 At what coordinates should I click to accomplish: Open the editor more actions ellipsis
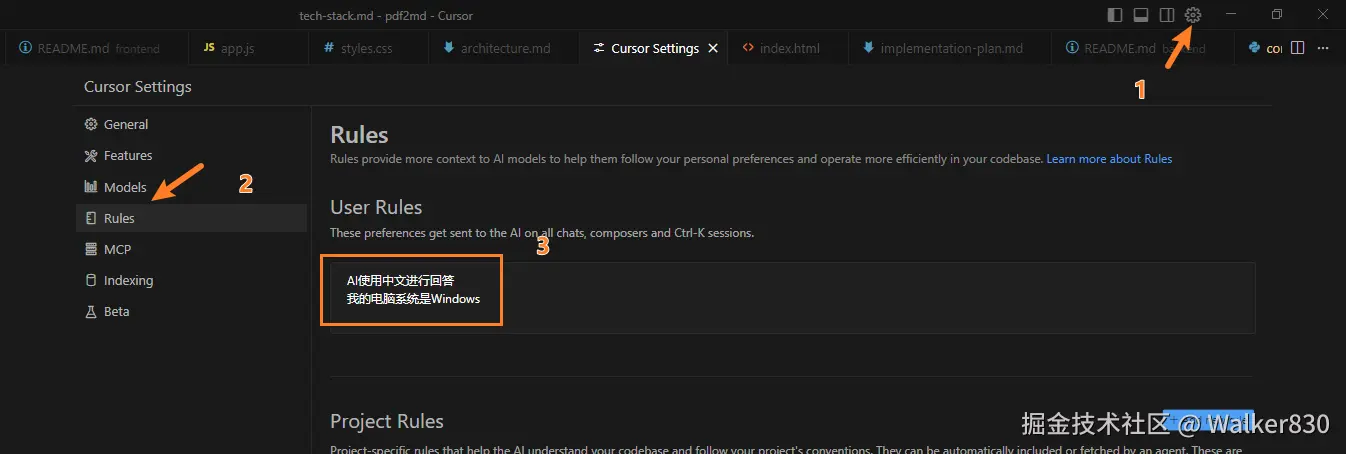(1323, 48)
